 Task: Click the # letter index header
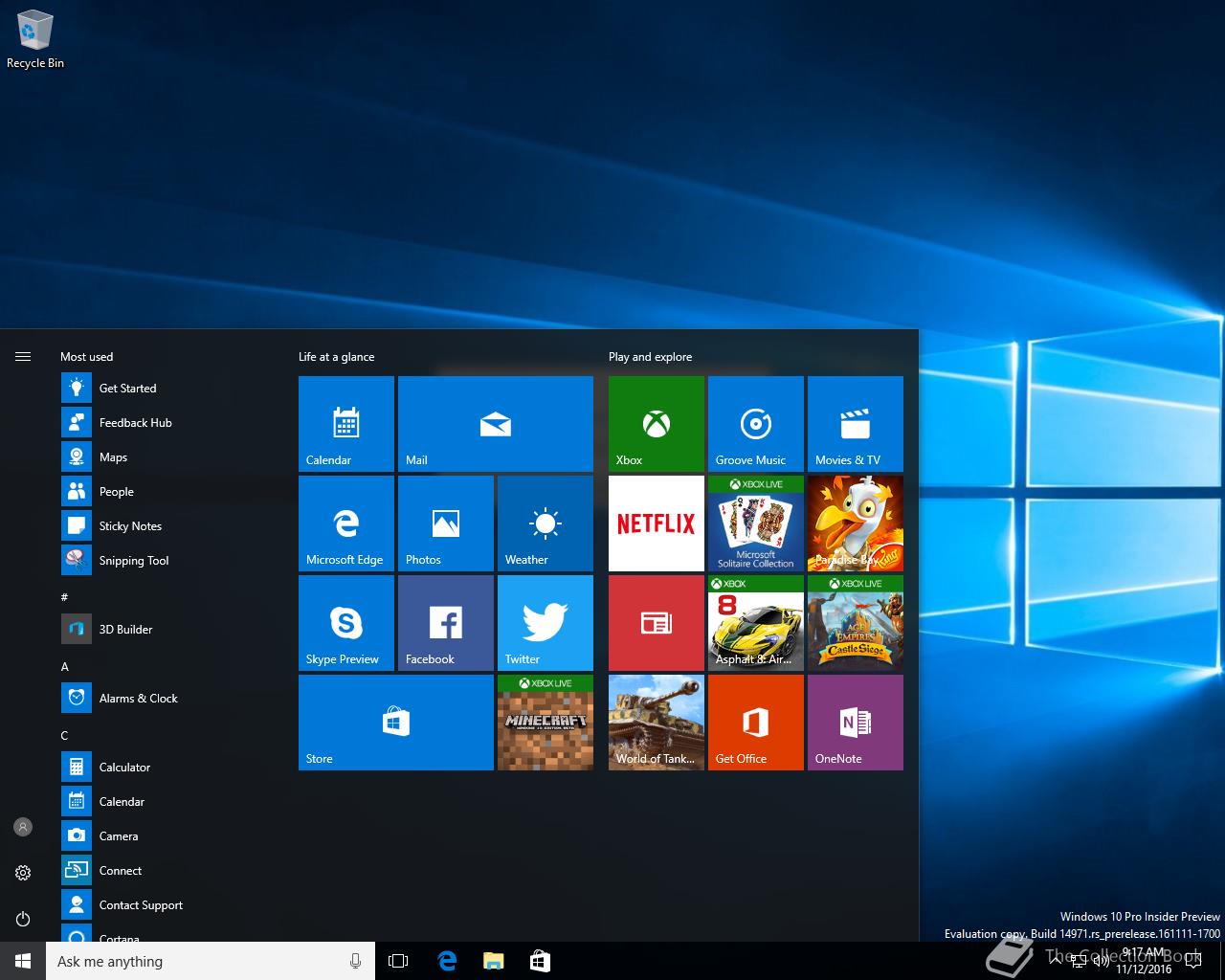point(65,597)
